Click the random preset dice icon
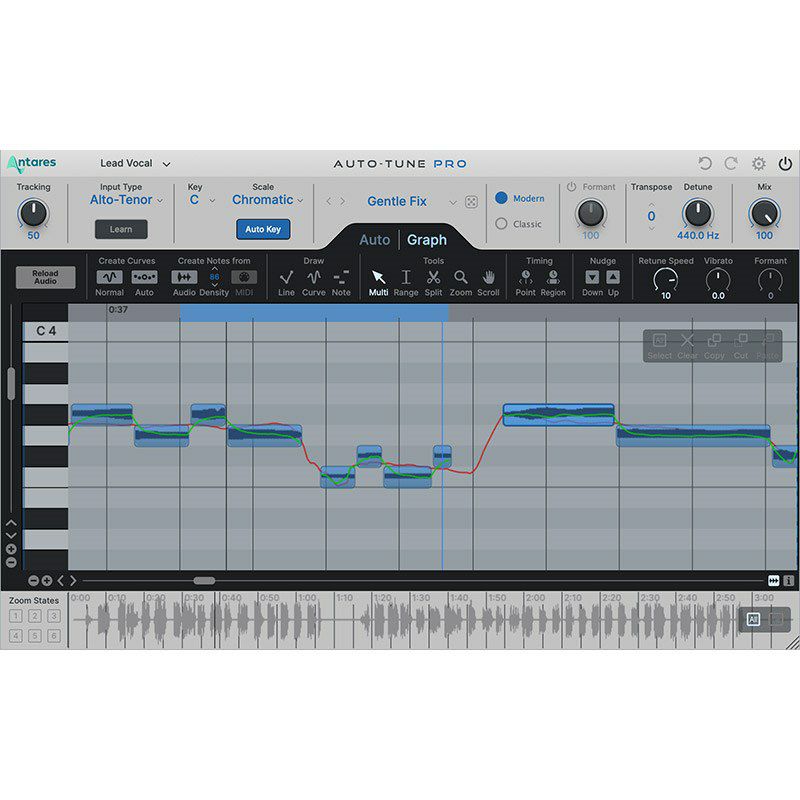Screen dimensions: 800x800 (471, 202)
